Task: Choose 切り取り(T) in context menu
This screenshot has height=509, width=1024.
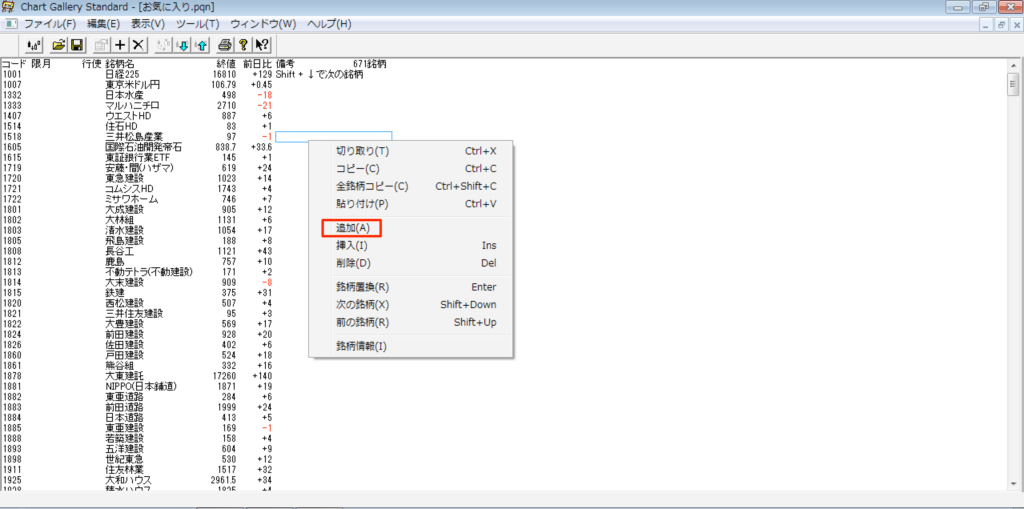Action: 411,151
